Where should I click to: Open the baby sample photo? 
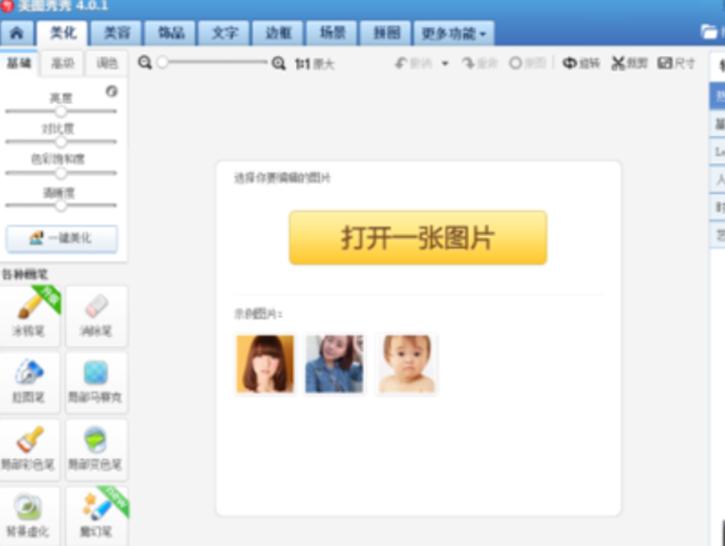pyautogui.click(x=406, y=364)
